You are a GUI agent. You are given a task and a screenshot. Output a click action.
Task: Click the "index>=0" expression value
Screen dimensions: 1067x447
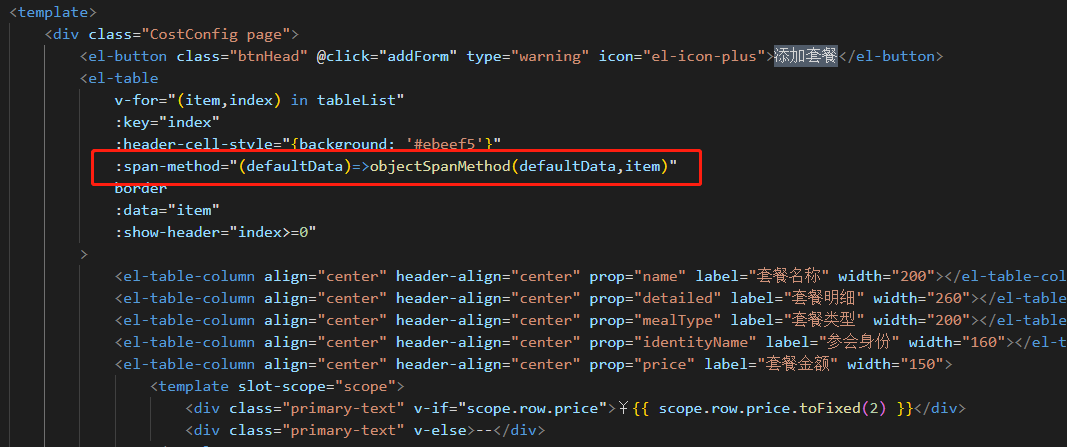click(273, 232)
